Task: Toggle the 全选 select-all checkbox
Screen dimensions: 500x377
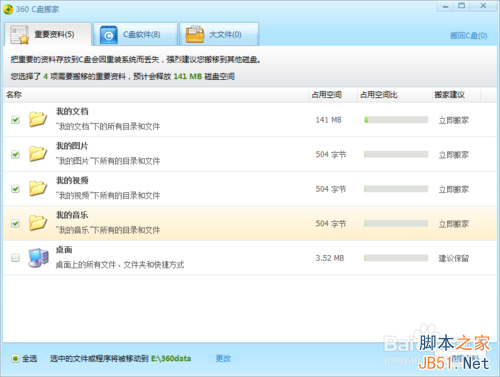Action: click(15, 359)
